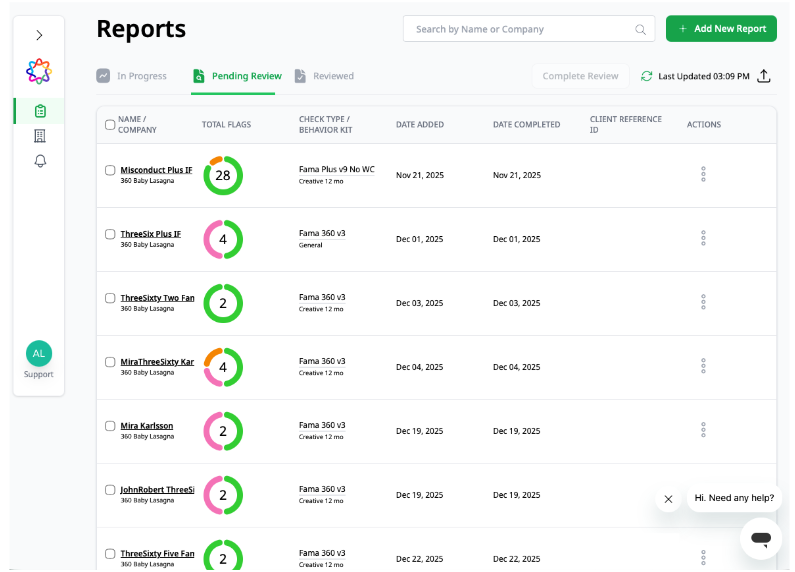Select the Pending Review tab
Screen dimensions: 795x572
237,76
